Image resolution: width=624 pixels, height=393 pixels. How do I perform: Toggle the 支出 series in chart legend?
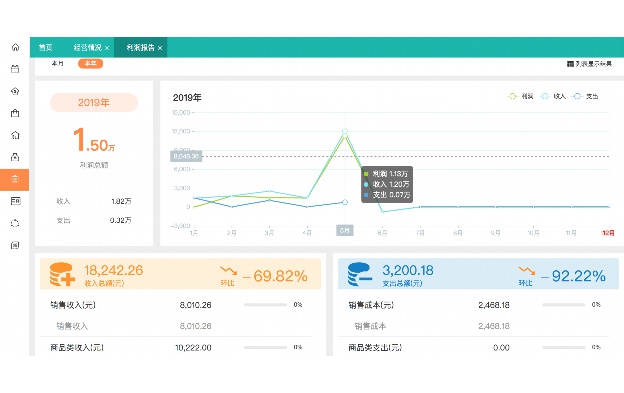coord(585,96)
